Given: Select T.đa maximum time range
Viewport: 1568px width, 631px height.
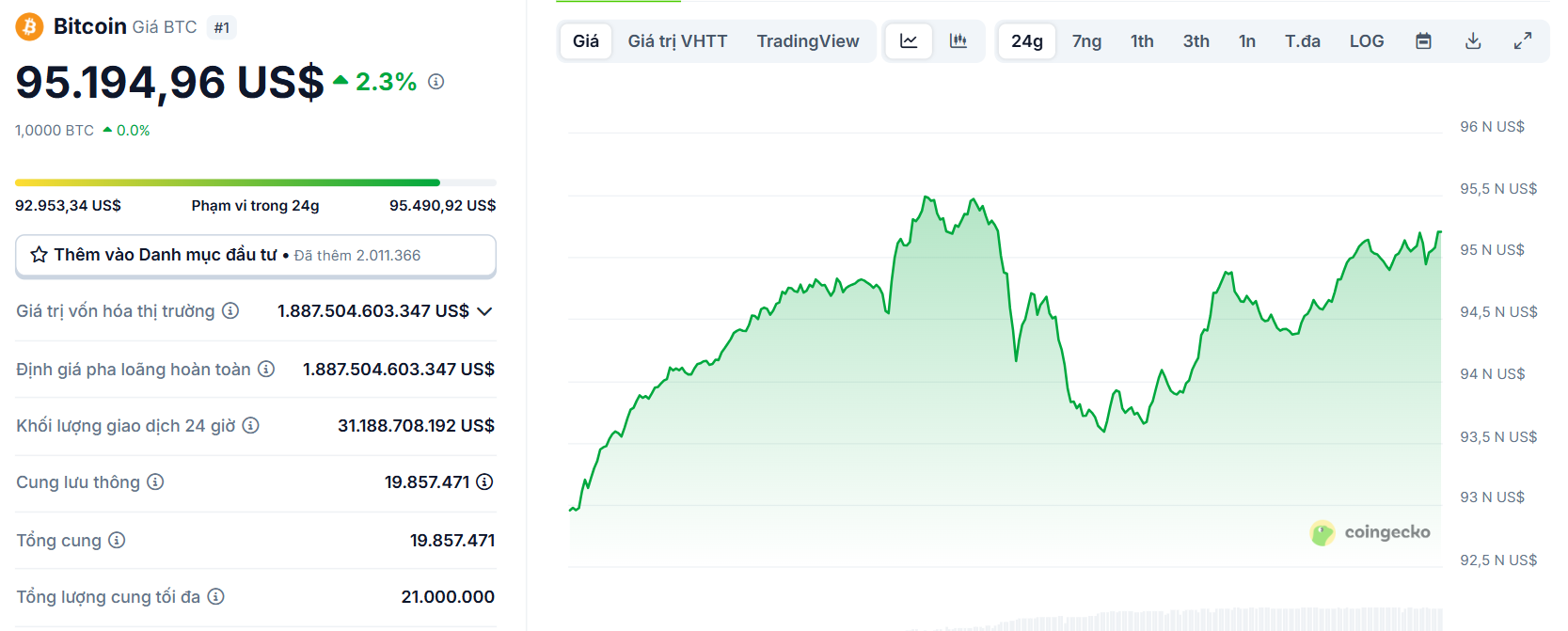Looking at the screenshot, I should (1303, 41).
